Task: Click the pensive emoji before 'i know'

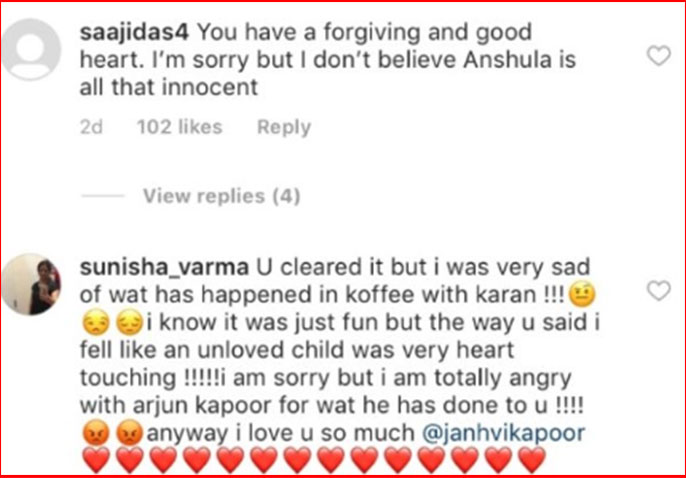Action: 130,323
